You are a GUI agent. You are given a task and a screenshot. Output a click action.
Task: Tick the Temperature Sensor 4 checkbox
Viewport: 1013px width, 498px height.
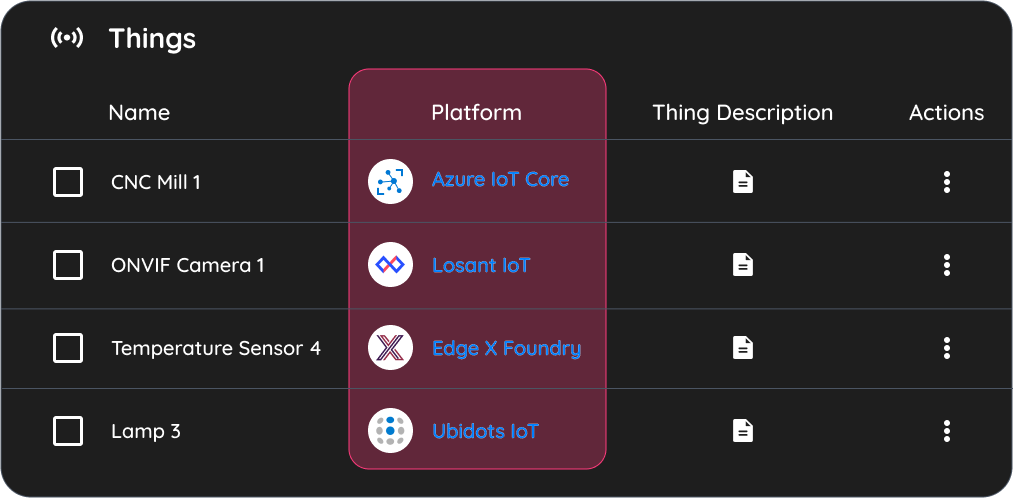tap(68, 348)
